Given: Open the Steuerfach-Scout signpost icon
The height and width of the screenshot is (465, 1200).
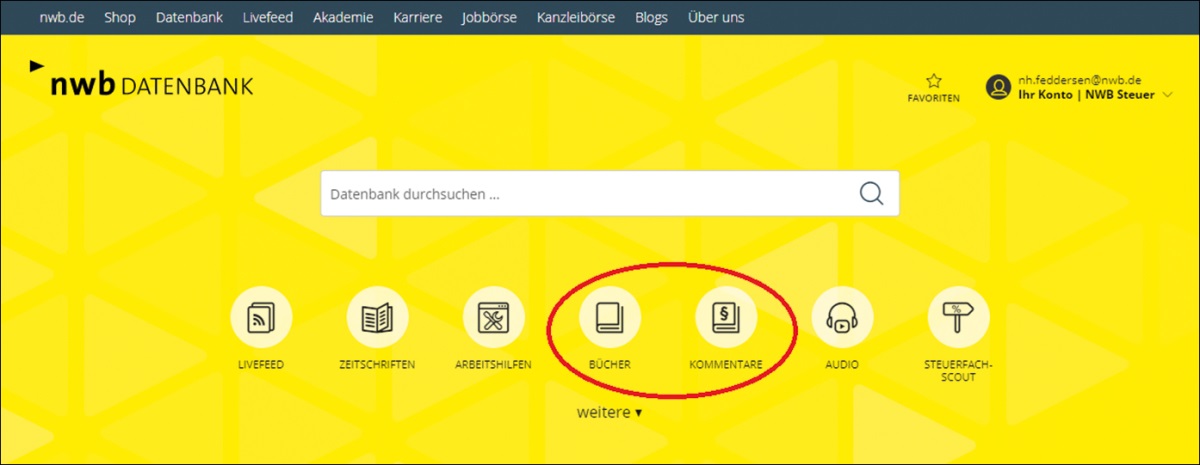Looking at the screenshot, I should click(958, 319).
